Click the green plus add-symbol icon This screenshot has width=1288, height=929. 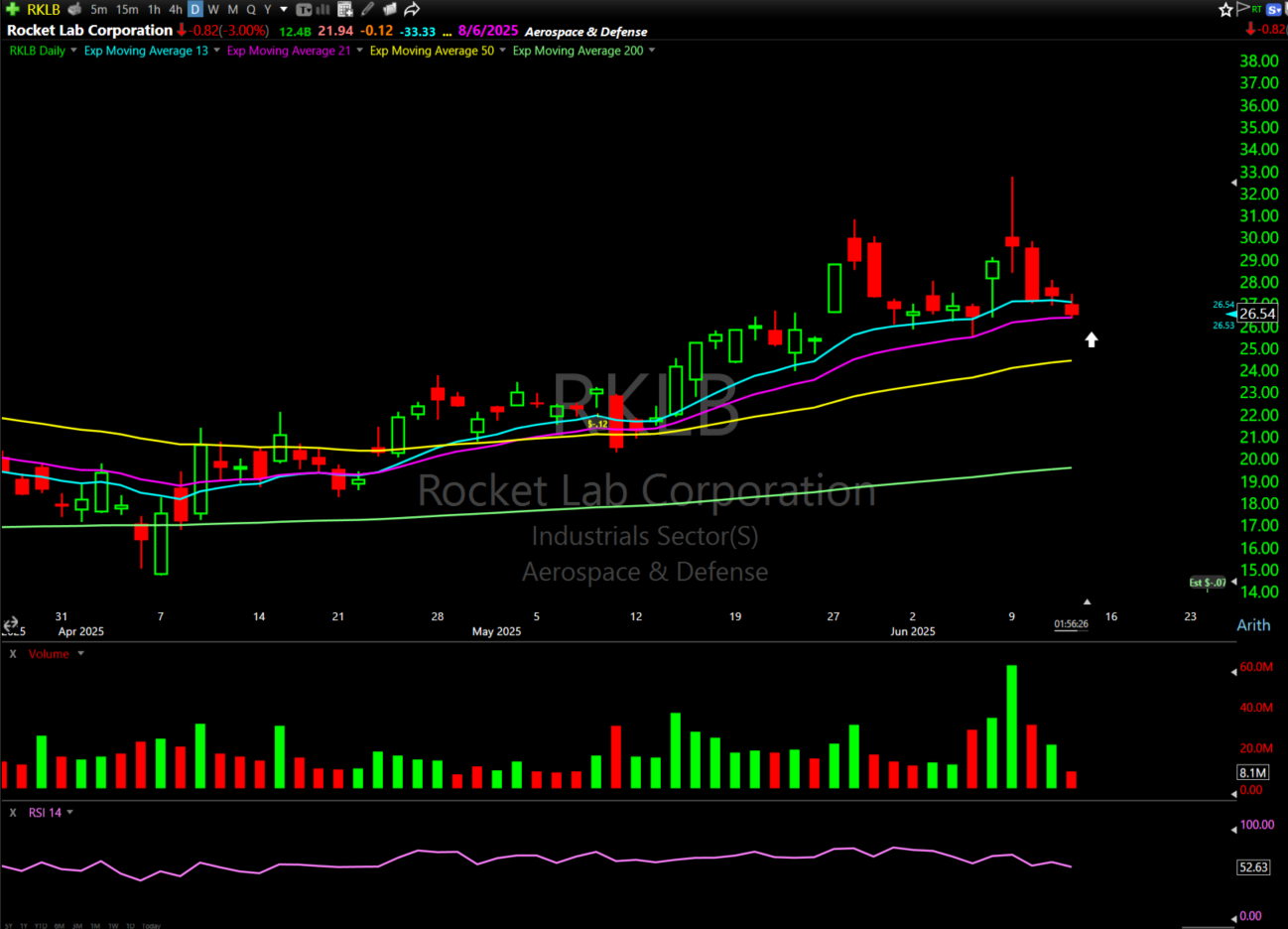[x=12, y=9]
